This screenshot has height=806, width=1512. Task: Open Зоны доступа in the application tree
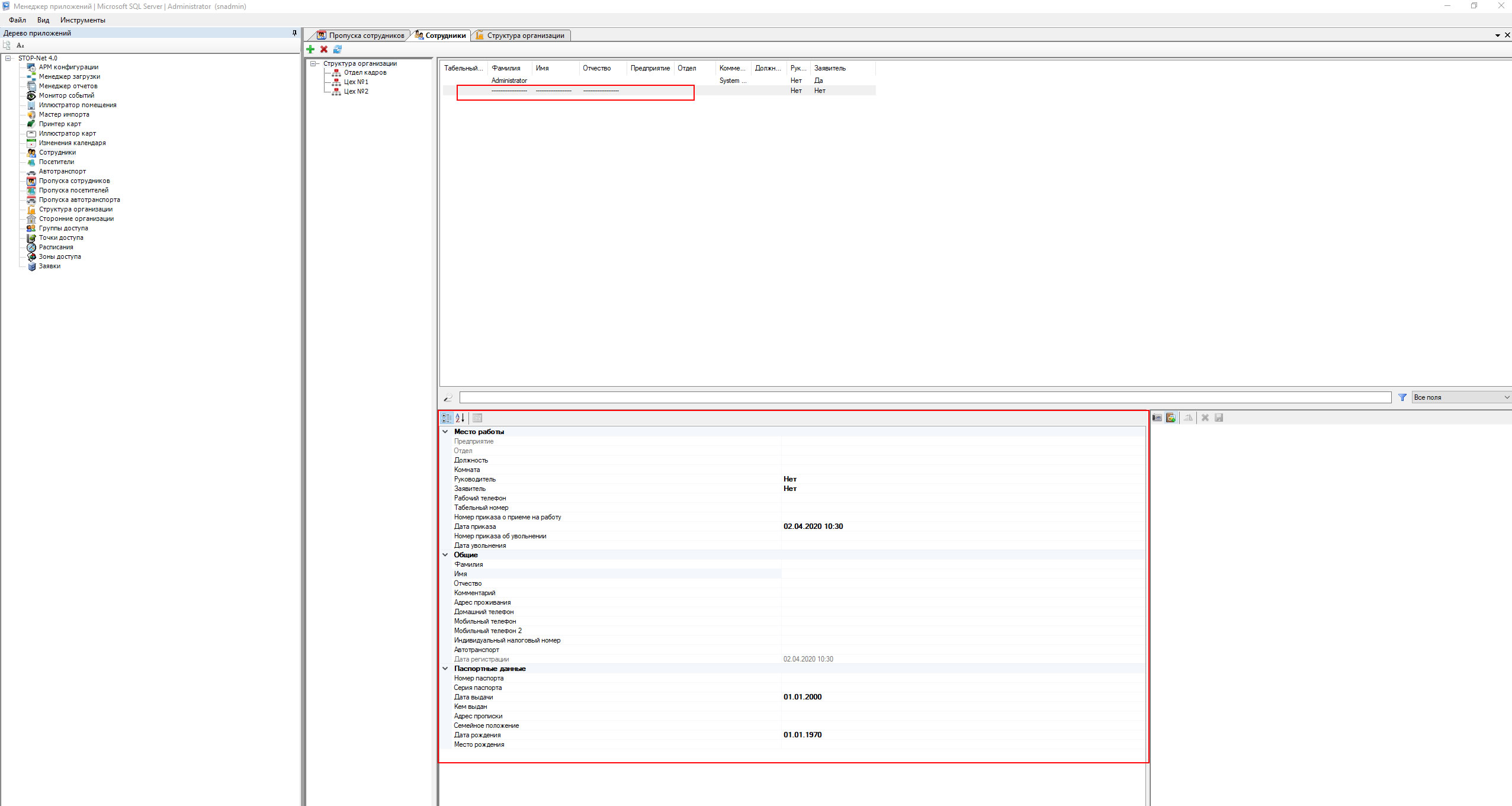[60, 256]
